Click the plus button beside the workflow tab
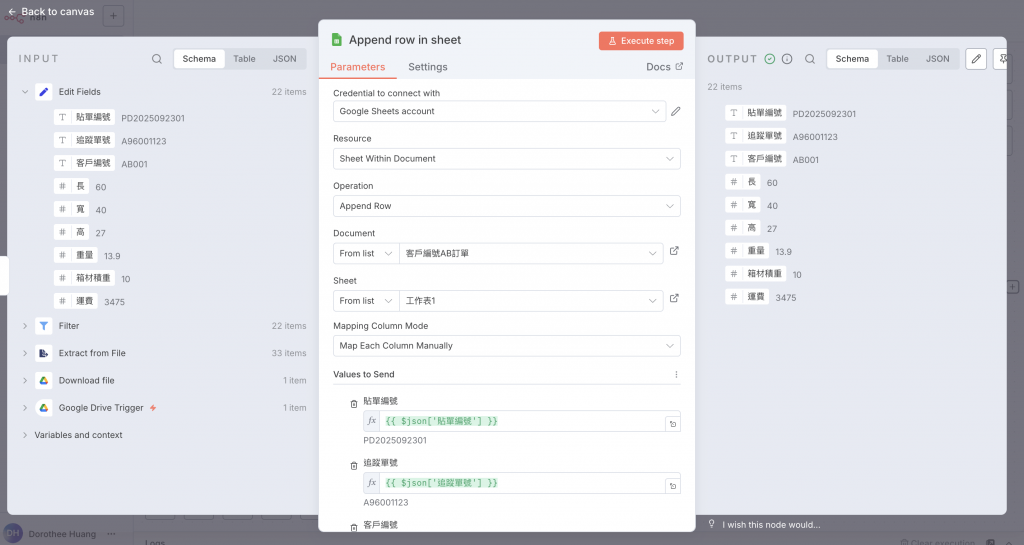This screenshot has width=1024, height=545. tap(113, 16)
